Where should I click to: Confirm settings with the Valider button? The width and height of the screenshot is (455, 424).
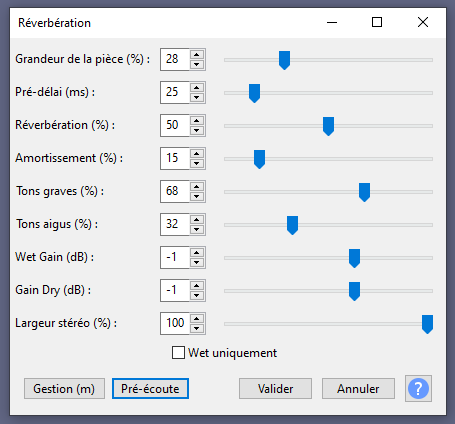[x=275, y=389]
